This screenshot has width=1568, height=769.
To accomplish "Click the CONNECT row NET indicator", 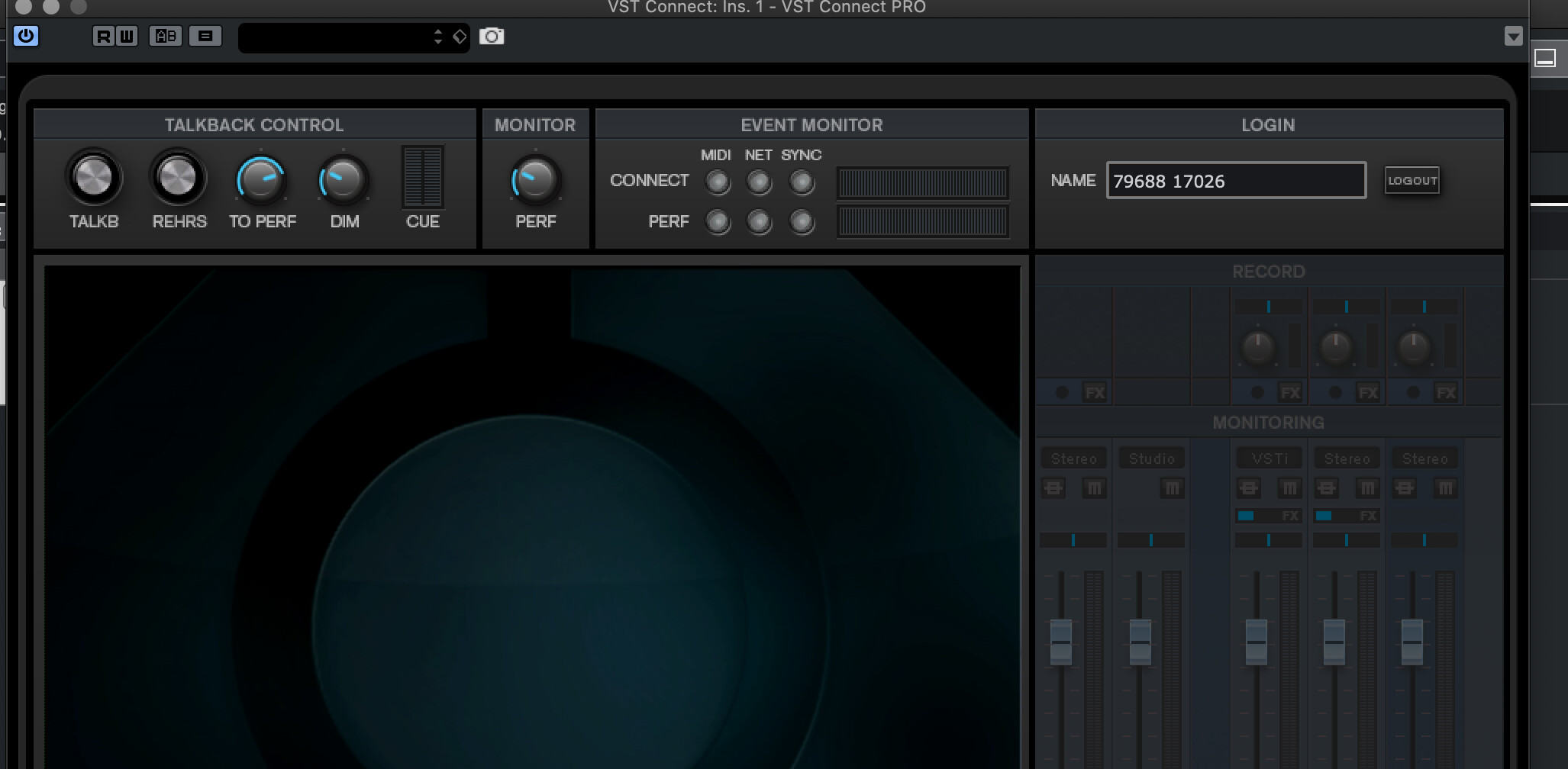I will pos(759,182).
